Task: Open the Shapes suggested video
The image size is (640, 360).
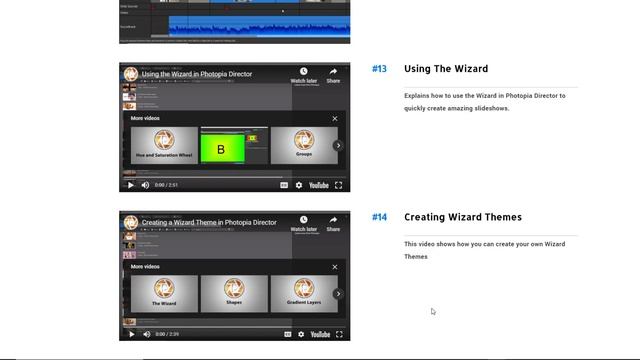Action: tap(234, 294)
